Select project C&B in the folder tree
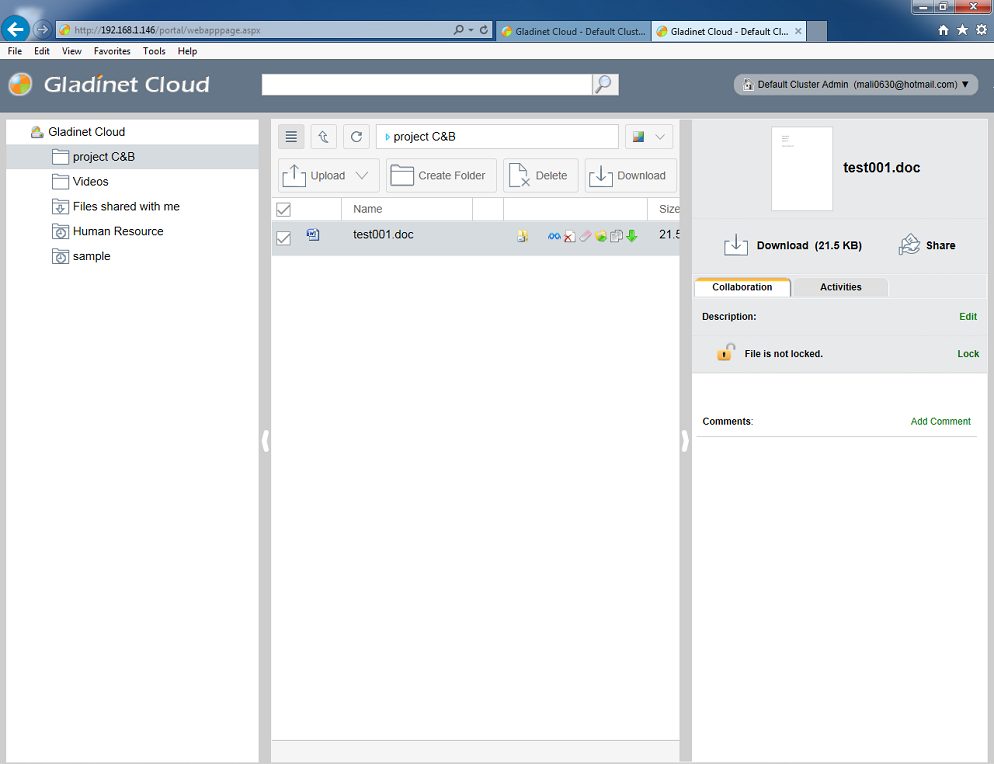Screen dimensions: 994x764 tap(132, 157)
